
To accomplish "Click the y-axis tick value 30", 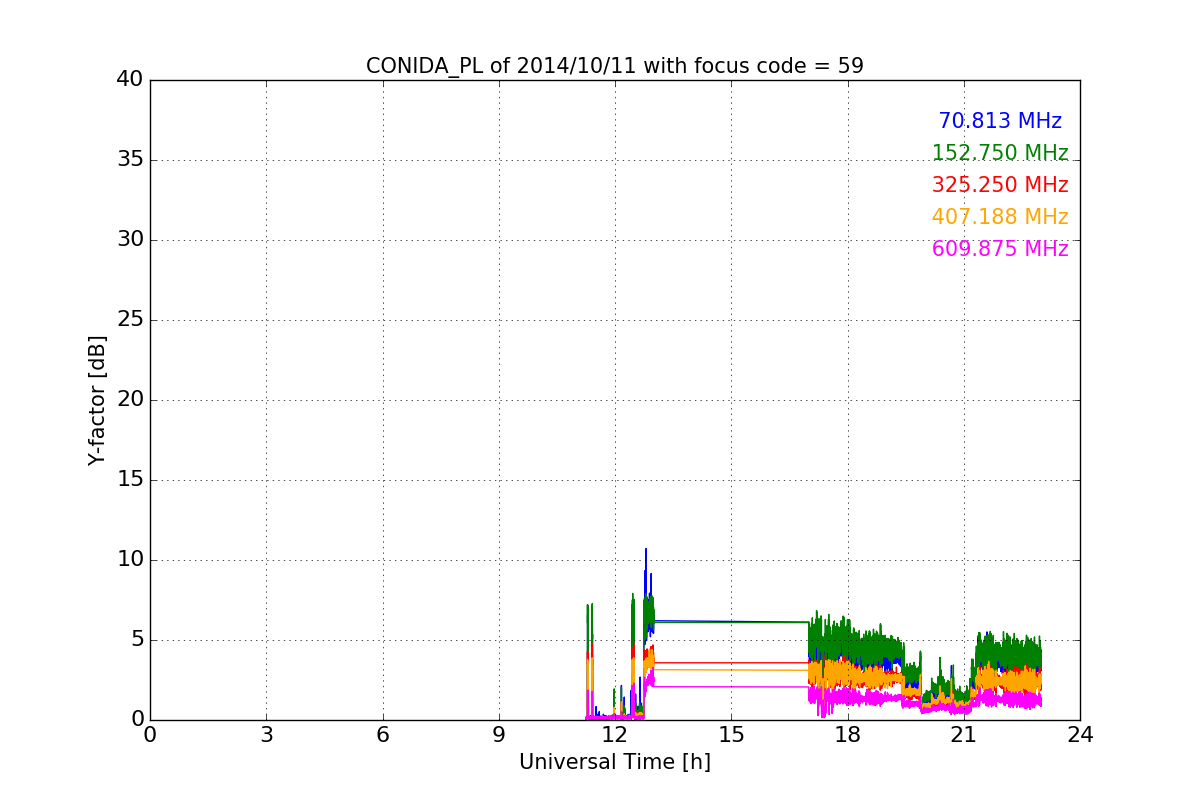I will 129,239.
